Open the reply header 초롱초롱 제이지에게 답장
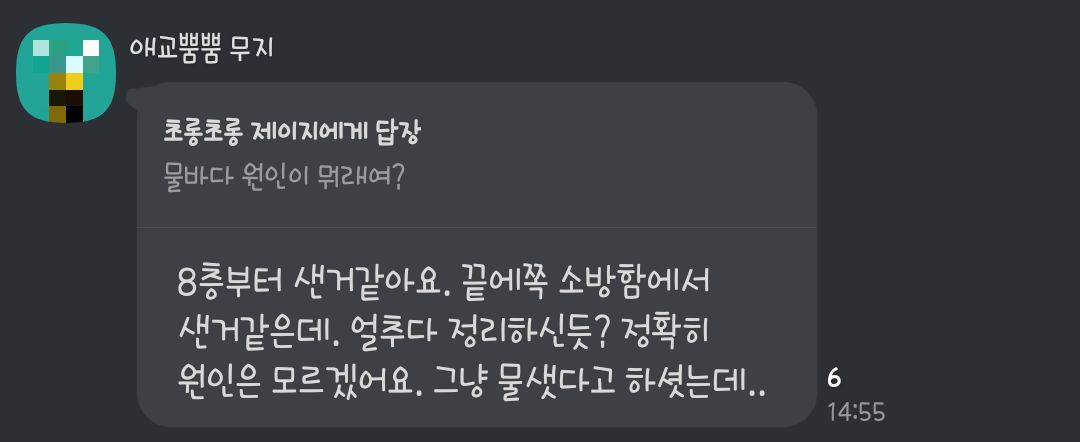 tap(291, 132)
